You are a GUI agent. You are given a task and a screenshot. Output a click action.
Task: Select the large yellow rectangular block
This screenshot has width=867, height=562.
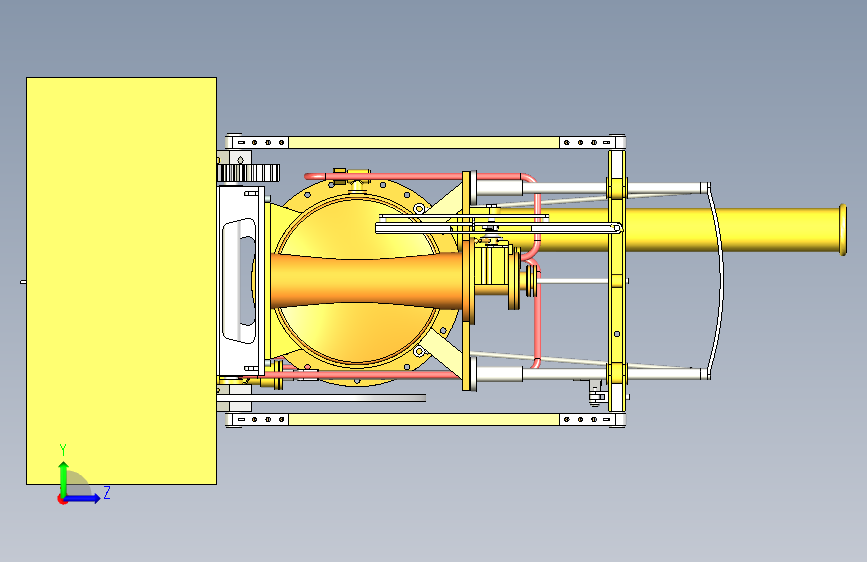click(x=121, y=281)
